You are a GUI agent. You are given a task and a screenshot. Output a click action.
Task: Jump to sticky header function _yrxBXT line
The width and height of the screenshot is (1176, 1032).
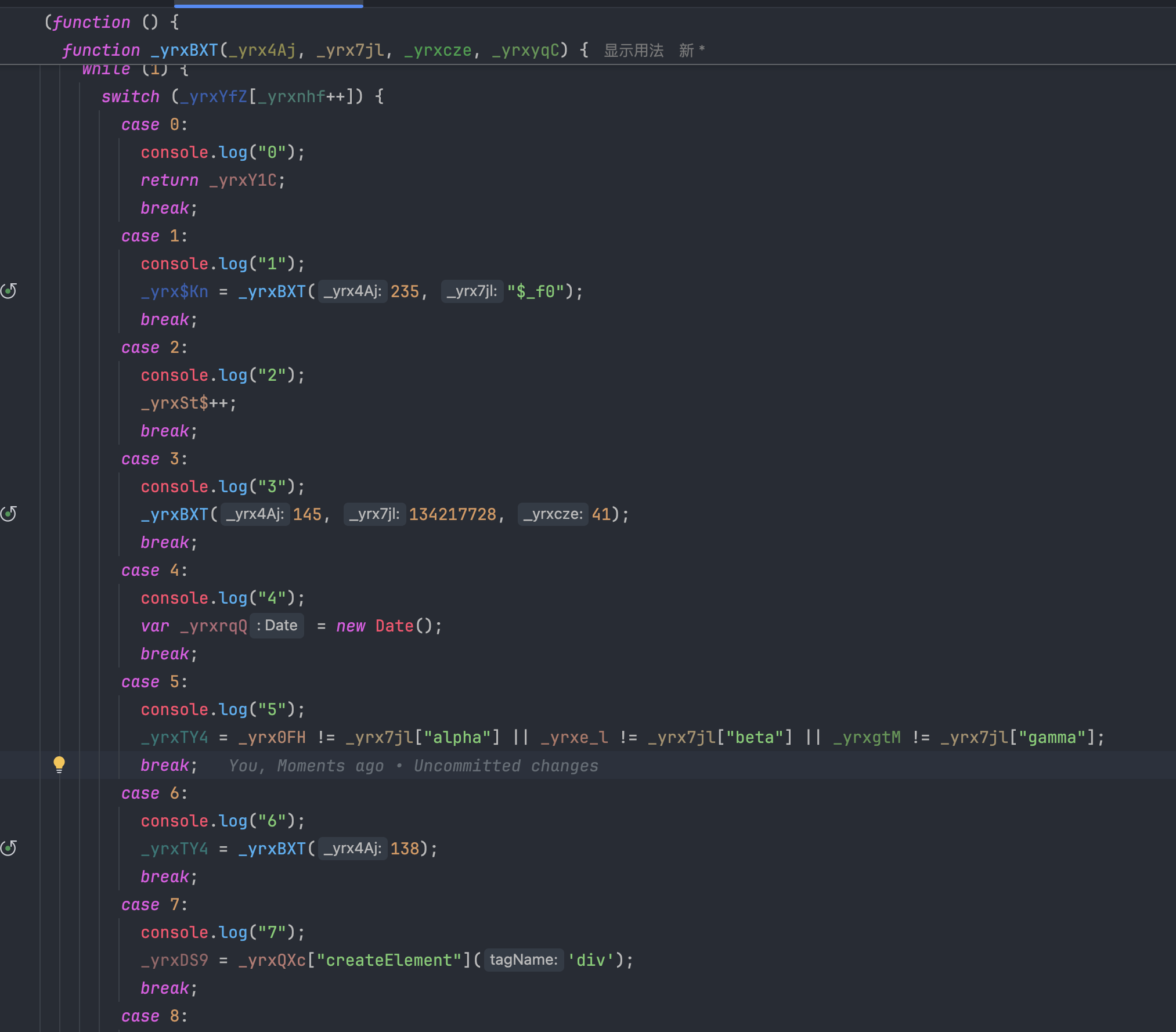[183, 50]
